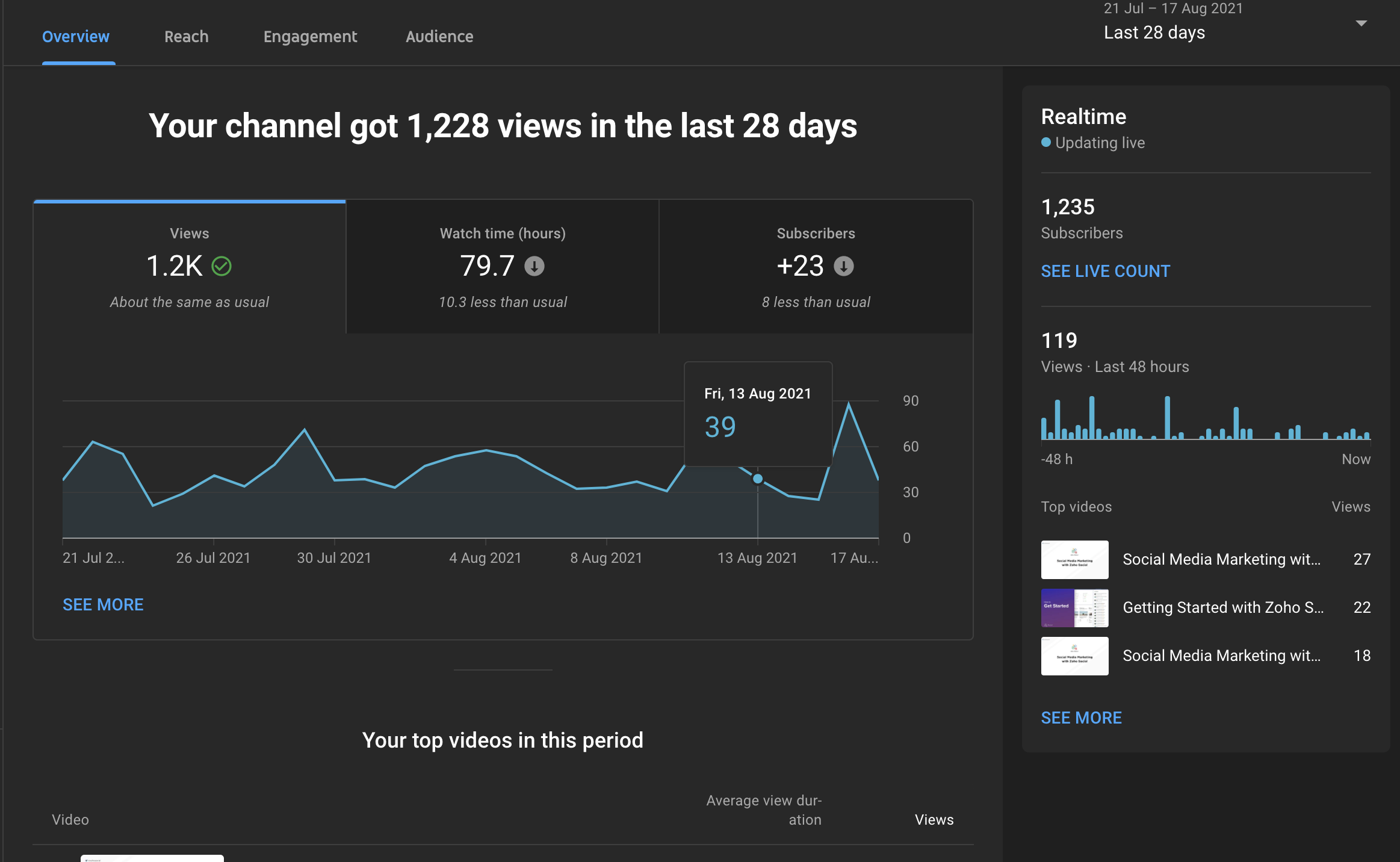Image resolution: width=1400 pixels, height=862 pixels.
Task: Open date range dropdown arrow
Action: (x=1361, y=23)
